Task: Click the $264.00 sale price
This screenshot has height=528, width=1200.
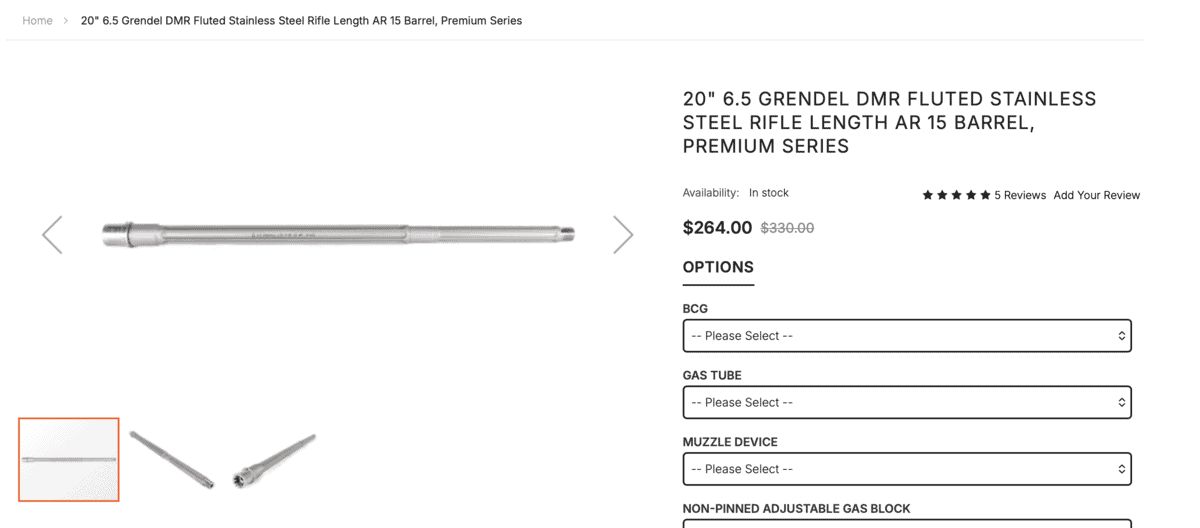Action: coord(717,227)
